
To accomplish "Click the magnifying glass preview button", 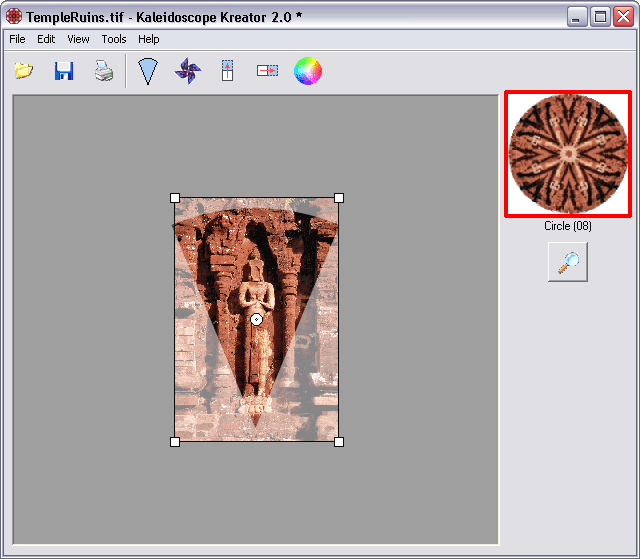I will (568, 262).
